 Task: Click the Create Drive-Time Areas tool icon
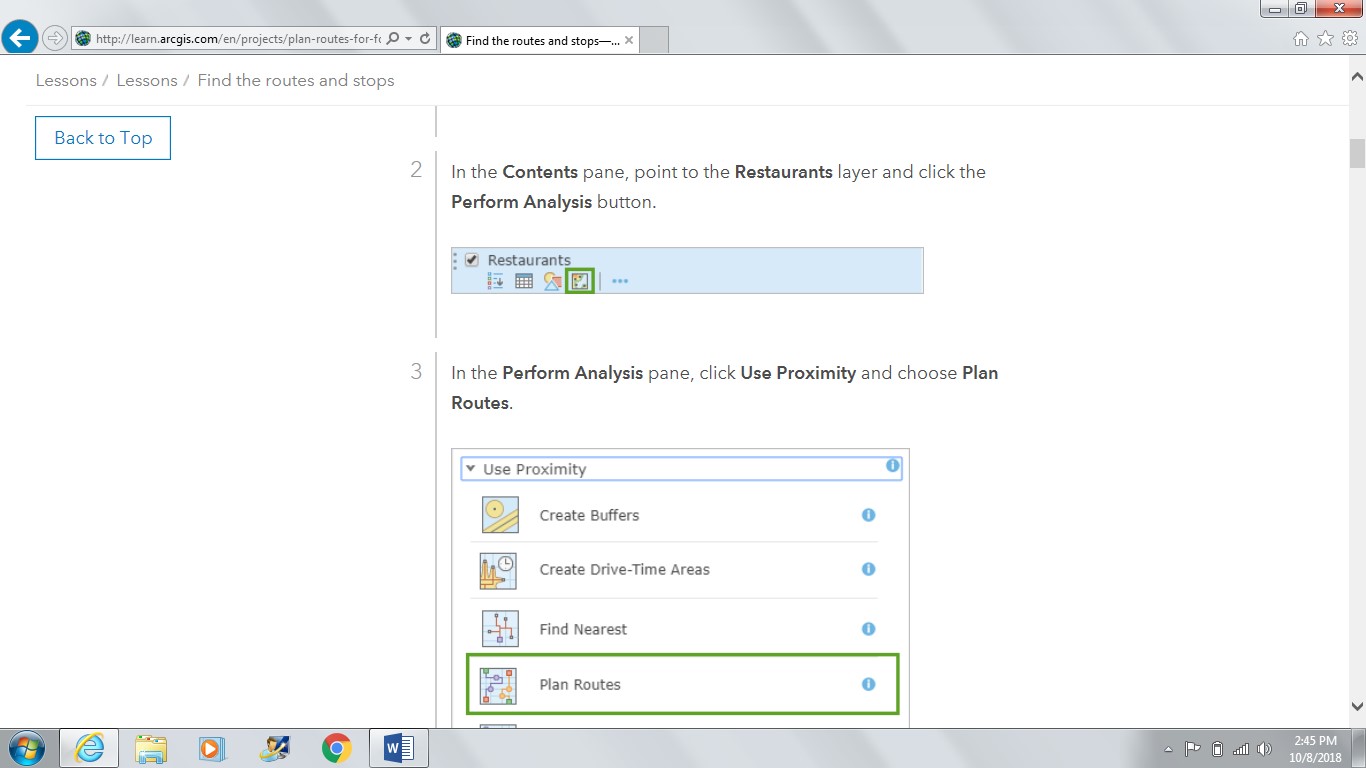[498, 570]
